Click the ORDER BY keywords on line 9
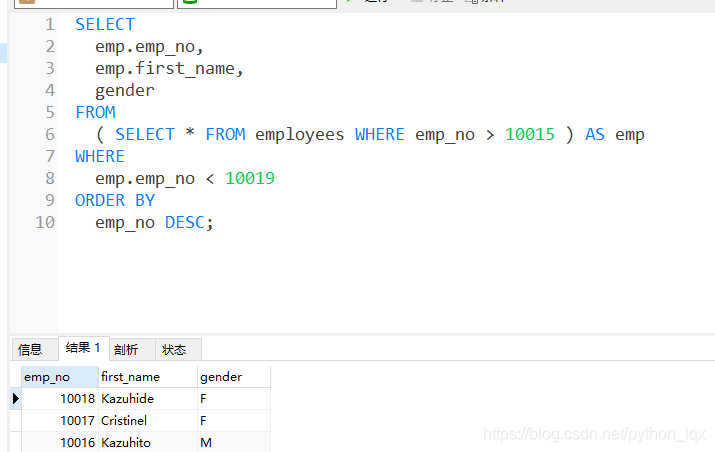The height and width of the screenshot is (452, 715). coord(115,200)
